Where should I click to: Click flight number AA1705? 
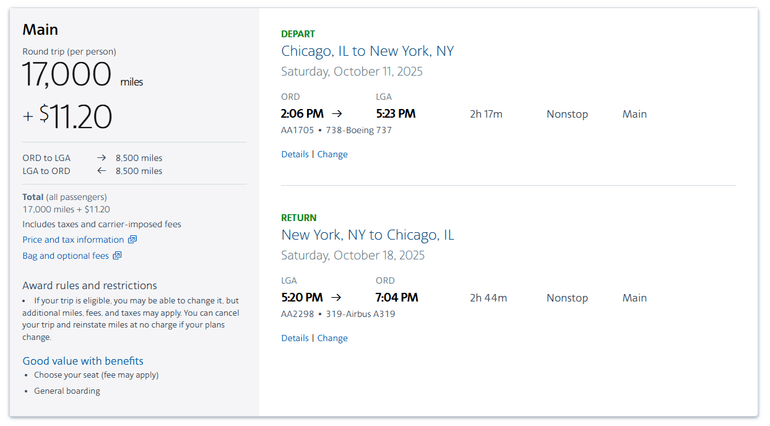tap(297, 130)
